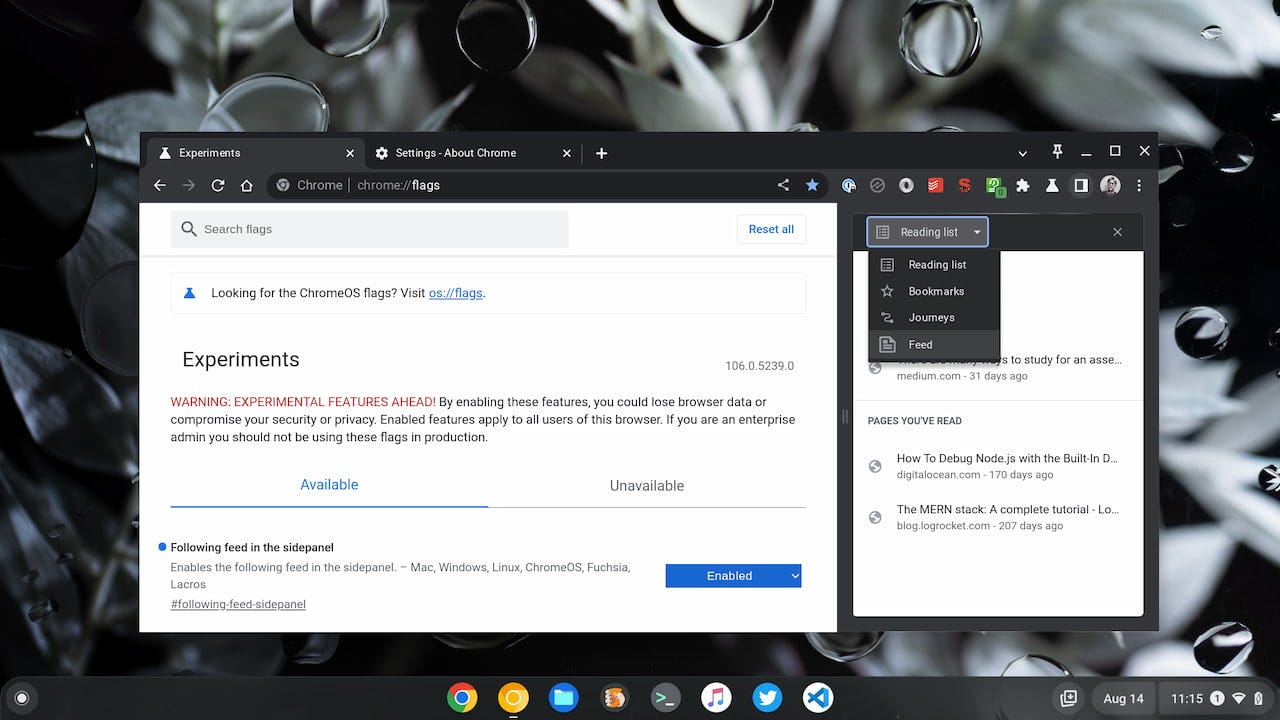This screenshot has height=720, width=1280.
Task: Click in the Search flags field
Action: (x=369, y=229)
